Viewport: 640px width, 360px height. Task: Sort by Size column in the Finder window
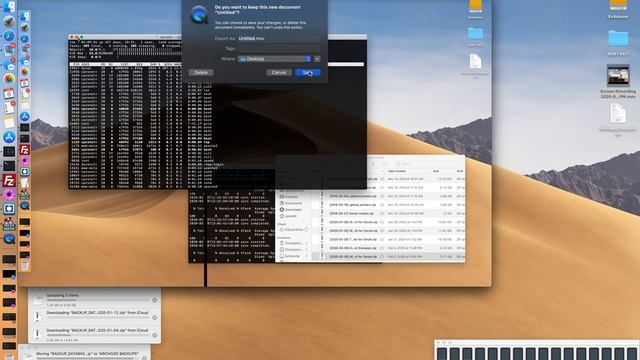pos(436,171)
